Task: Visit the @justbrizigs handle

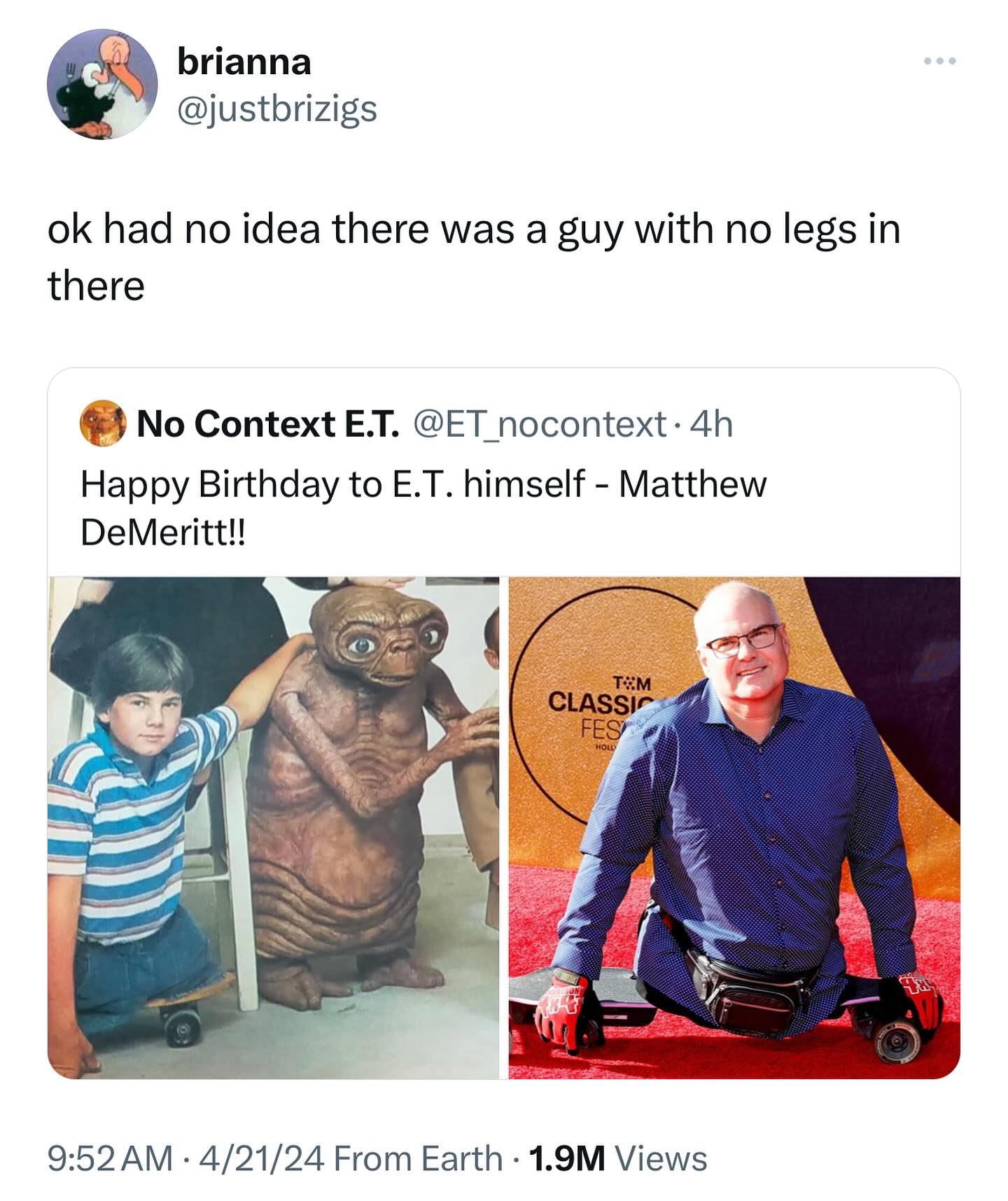Action: point(277,109)
